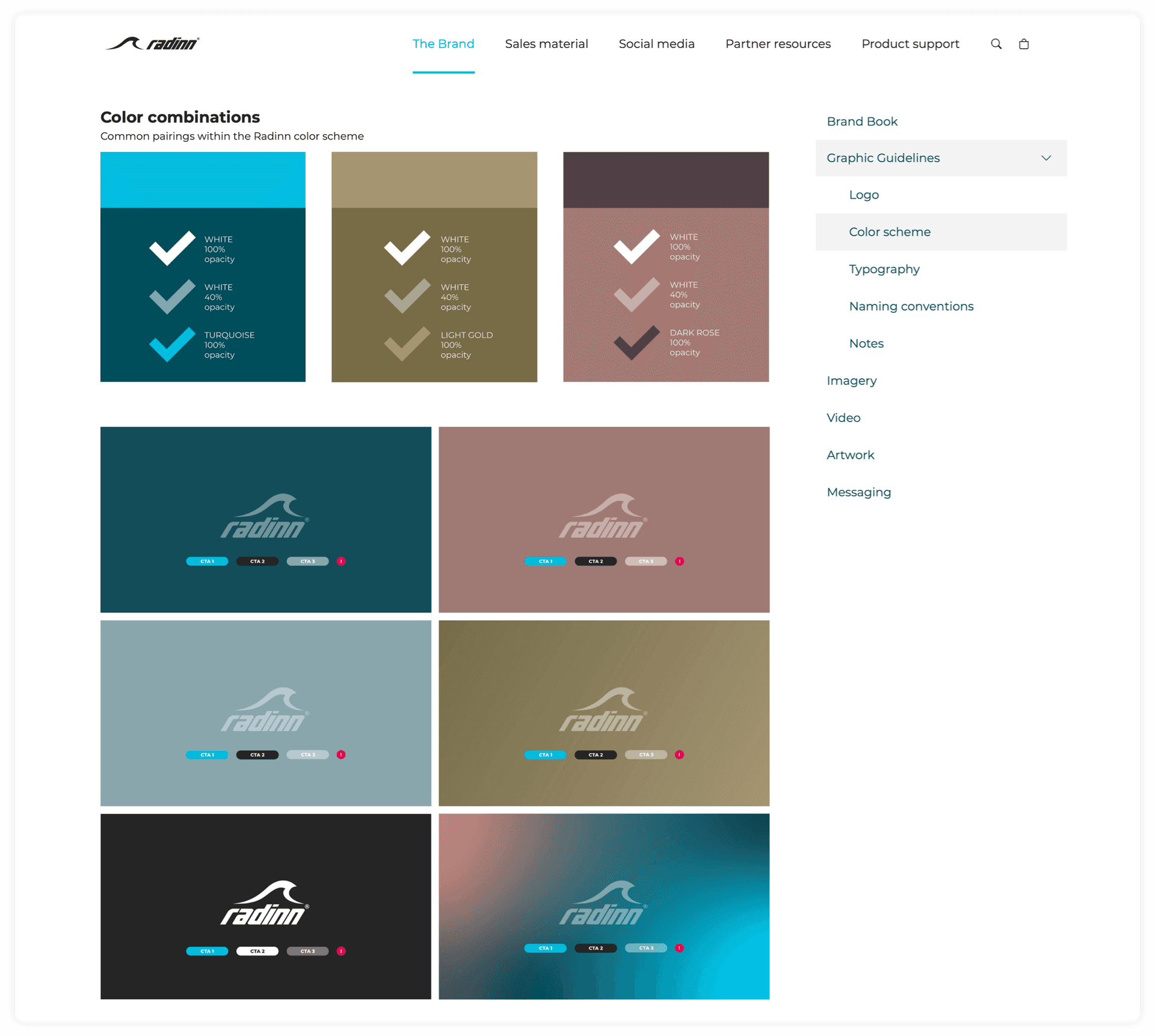
Task: Open The Brand tab
Action: point(443,44)
